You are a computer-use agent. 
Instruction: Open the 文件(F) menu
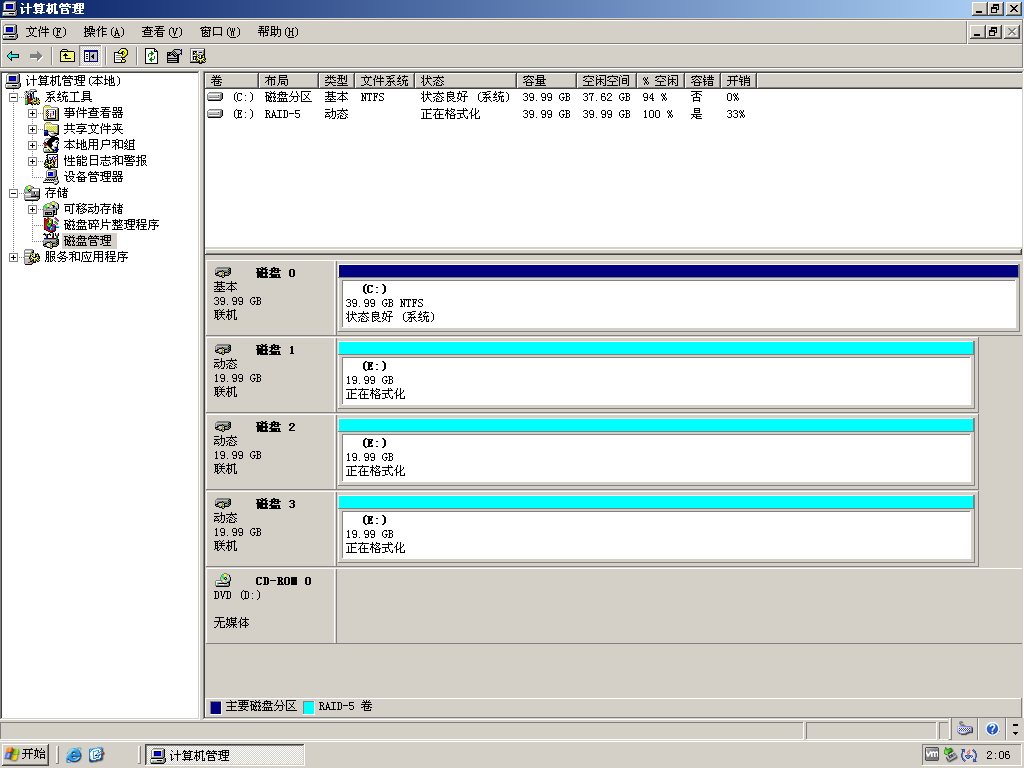pyautogui.click(x=46, y=31)
